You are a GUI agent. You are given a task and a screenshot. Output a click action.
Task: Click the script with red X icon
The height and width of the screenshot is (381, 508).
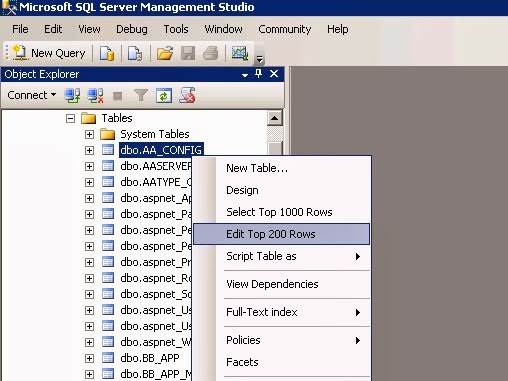[x=187, y=95]
